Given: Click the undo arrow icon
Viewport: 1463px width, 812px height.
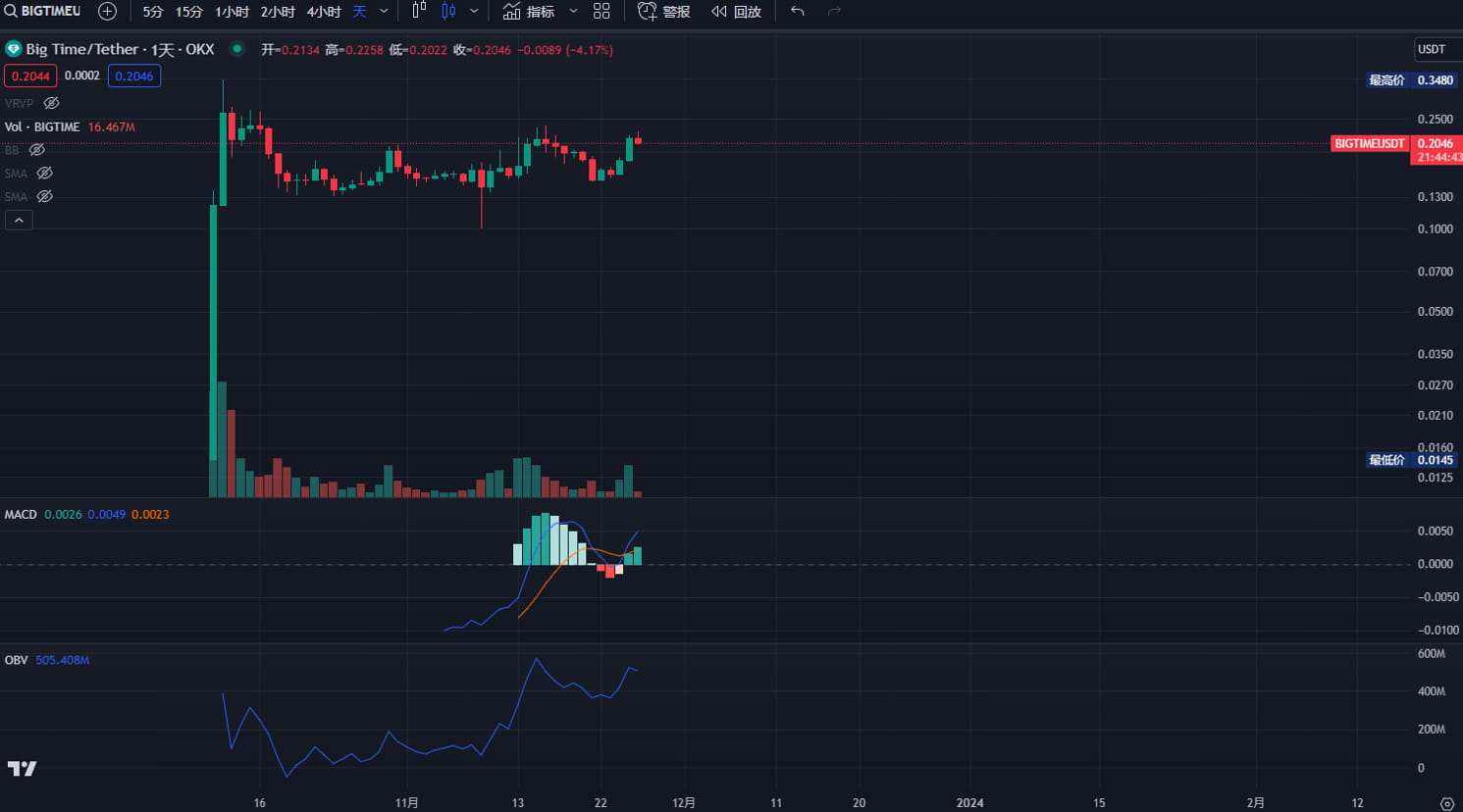Looking at the screenshot, I should click(798, 11).
